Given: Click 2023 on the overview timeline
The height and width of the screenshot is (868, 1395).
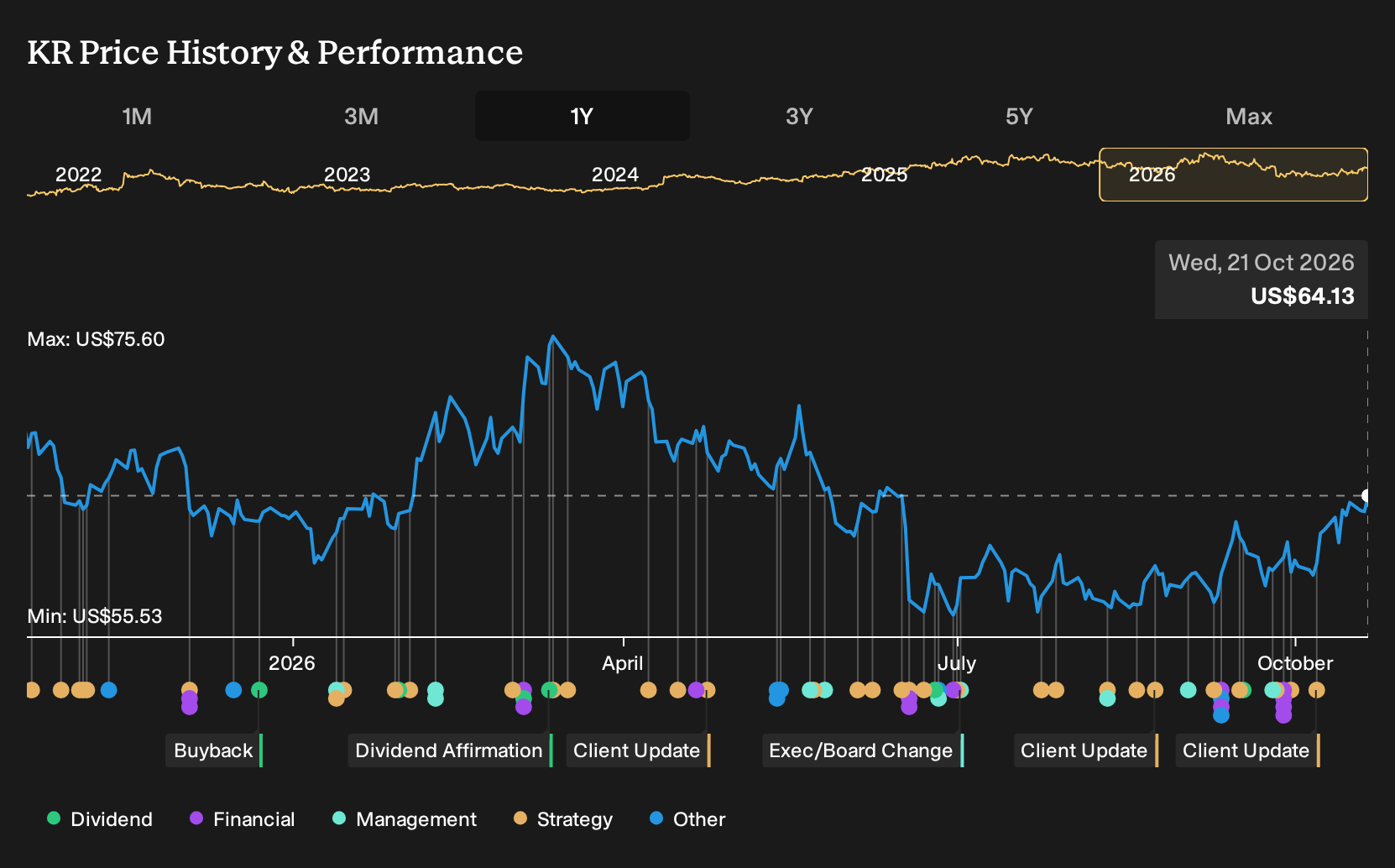Looking at the screenshot, I should pyautogui.click(x=347, y=175).
